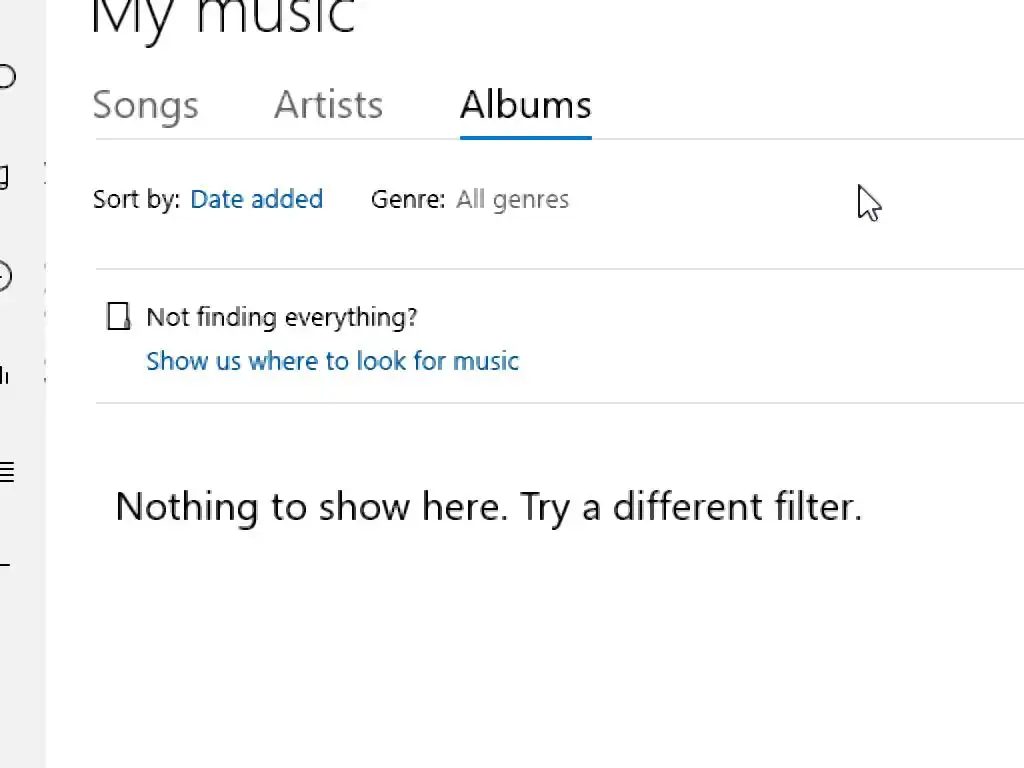Viewport: 1024px width, 768px height.
Task: Open Playlists list icon in sidebar
Action: click(x=7, y=472)
